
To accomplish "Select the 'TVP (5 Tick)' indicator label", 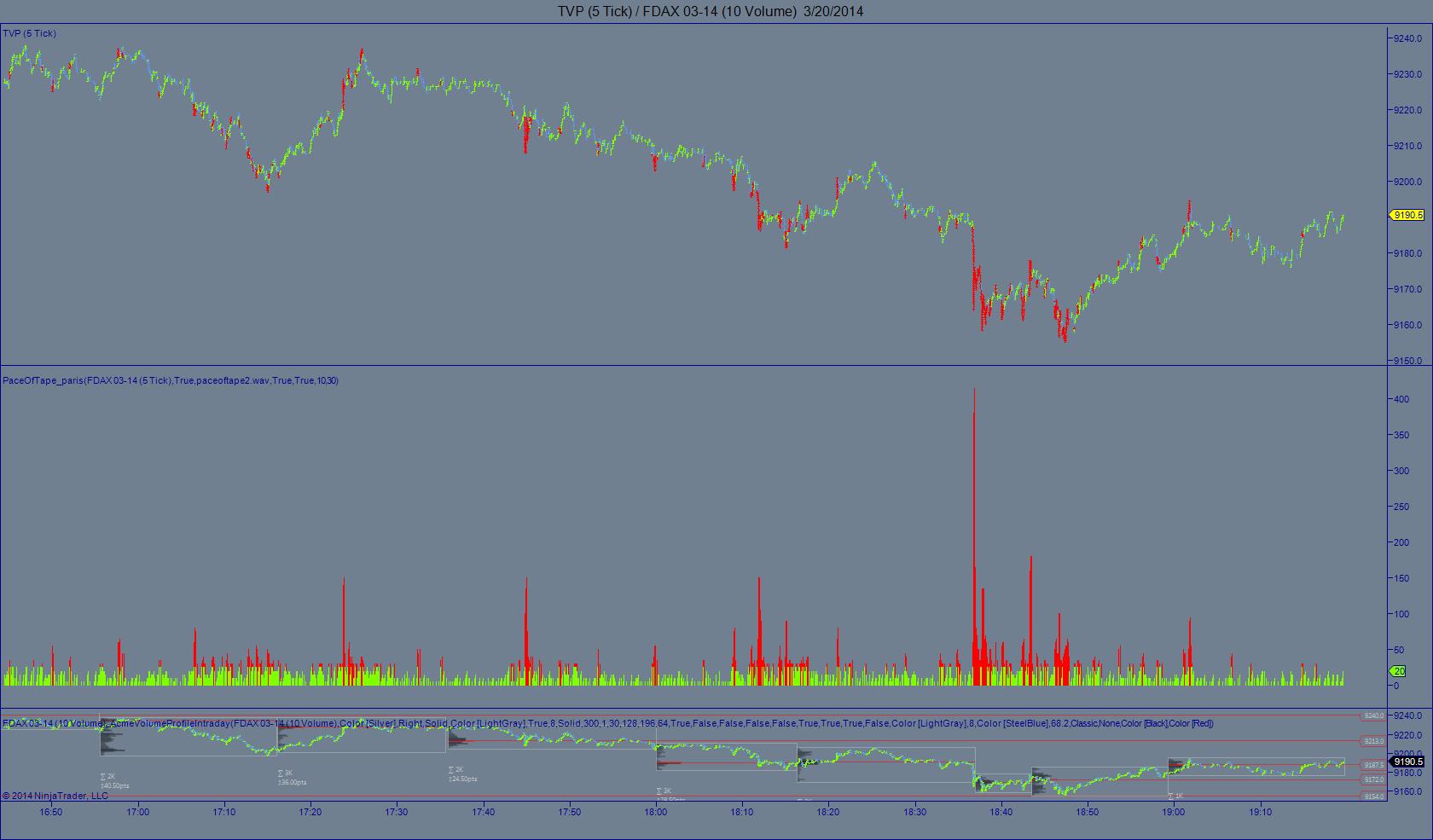I will click(30, 33).
